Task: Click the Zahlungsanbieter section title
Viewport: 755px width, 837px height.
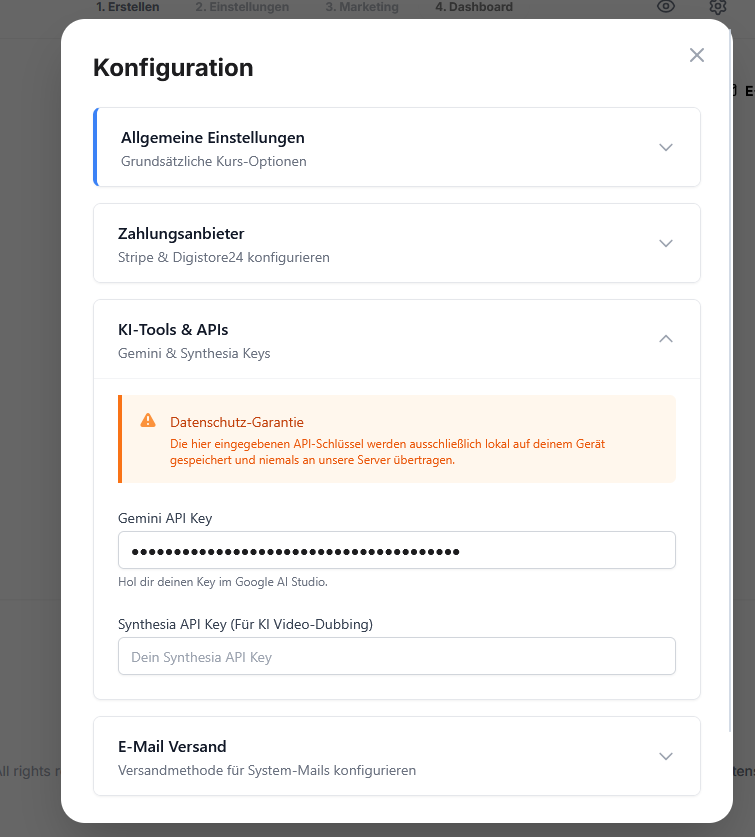Action: tap(181, 233)
